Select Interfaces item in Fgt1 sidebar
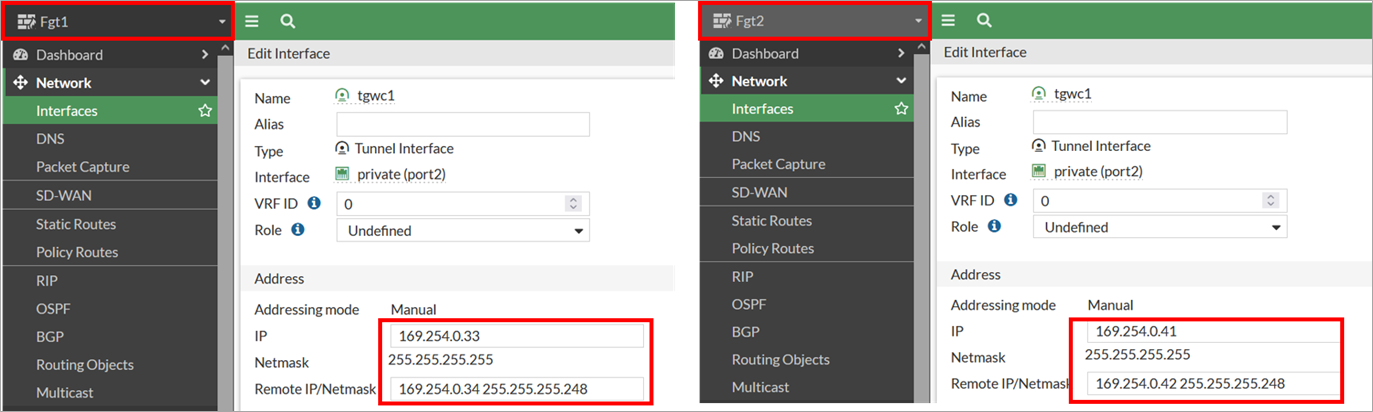The height and width of the screenshot is (412, 1373). [x=111, y=111]
